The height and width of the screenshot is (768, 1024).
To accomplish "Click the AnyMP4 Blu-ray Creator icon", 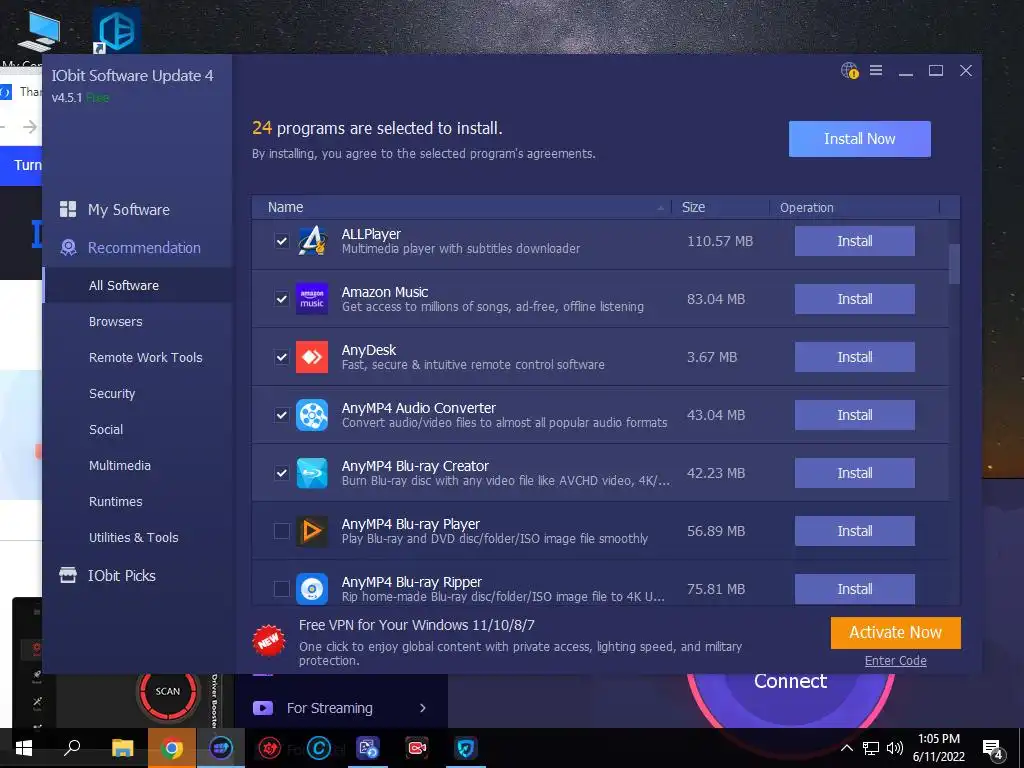I will pyautogui.click(x=312, y=473).
